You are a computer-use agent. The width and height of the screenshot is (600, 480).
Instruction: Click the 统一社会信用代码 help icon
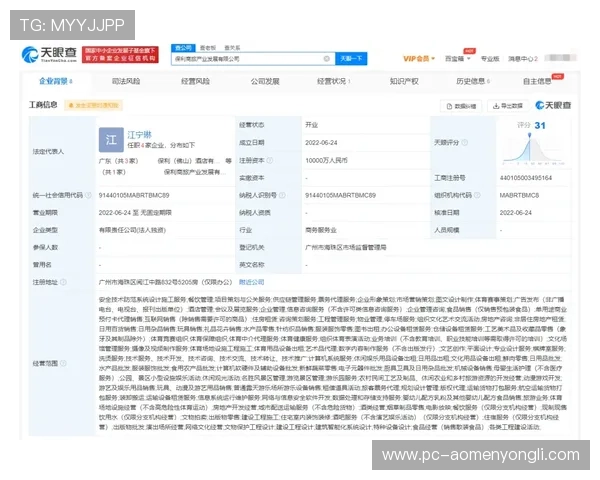point(88,195)
